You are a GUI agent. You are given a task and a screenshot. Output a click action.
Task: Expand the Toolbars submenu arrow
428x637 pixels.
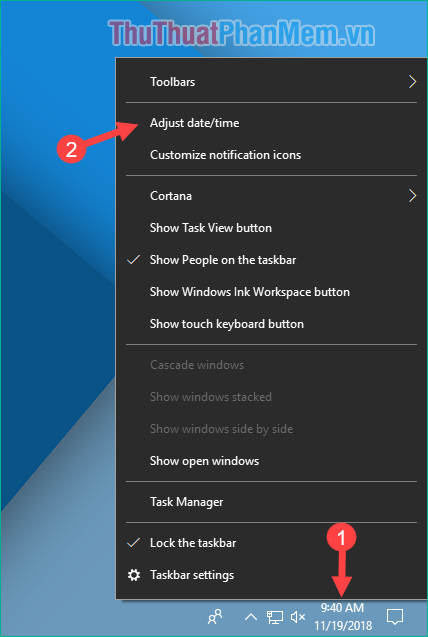[x=412, y=82]
